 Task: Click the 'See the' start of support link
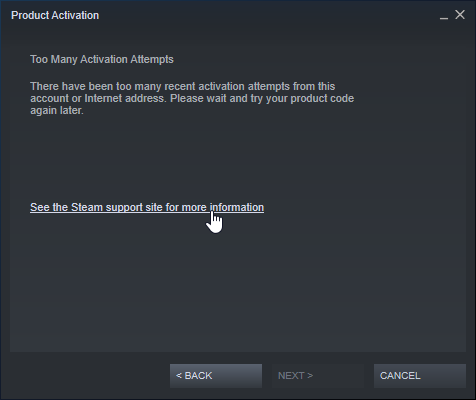coord(49,207)
